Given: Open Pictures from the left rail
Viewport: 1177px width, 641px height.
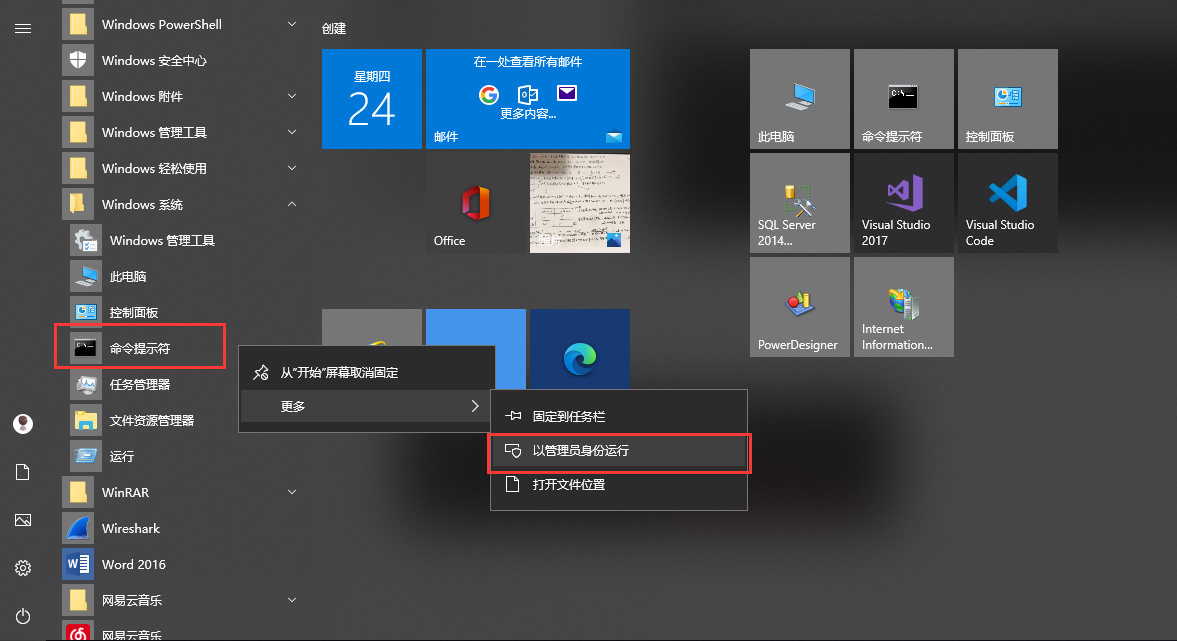Looking at the screenshot, I should tap(23, 520).
